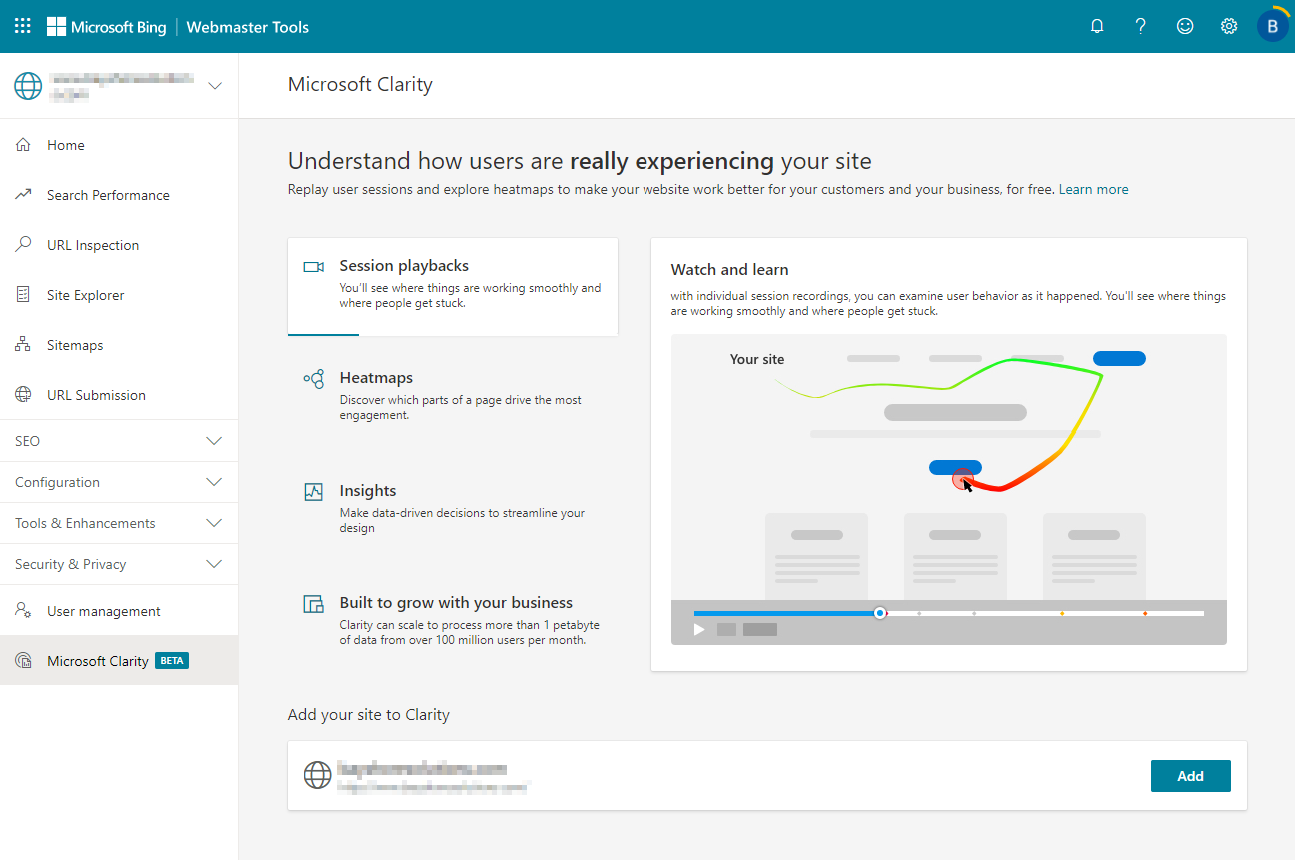Expand the Configuration section
Viewport: 1295px width, 860px height.
(213, 482)
